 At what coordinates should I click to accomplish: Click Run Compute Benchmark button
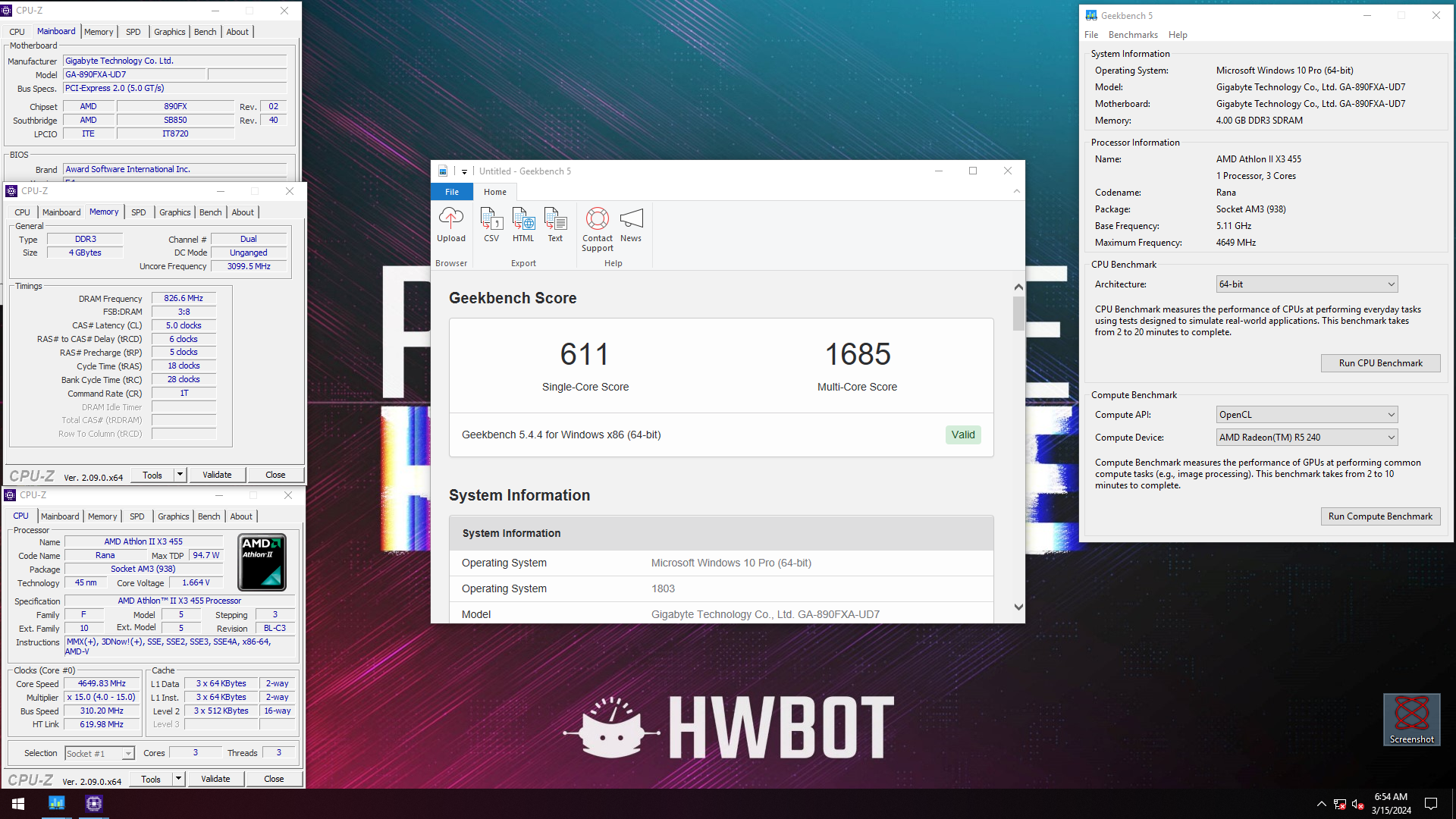point(1380,516)
